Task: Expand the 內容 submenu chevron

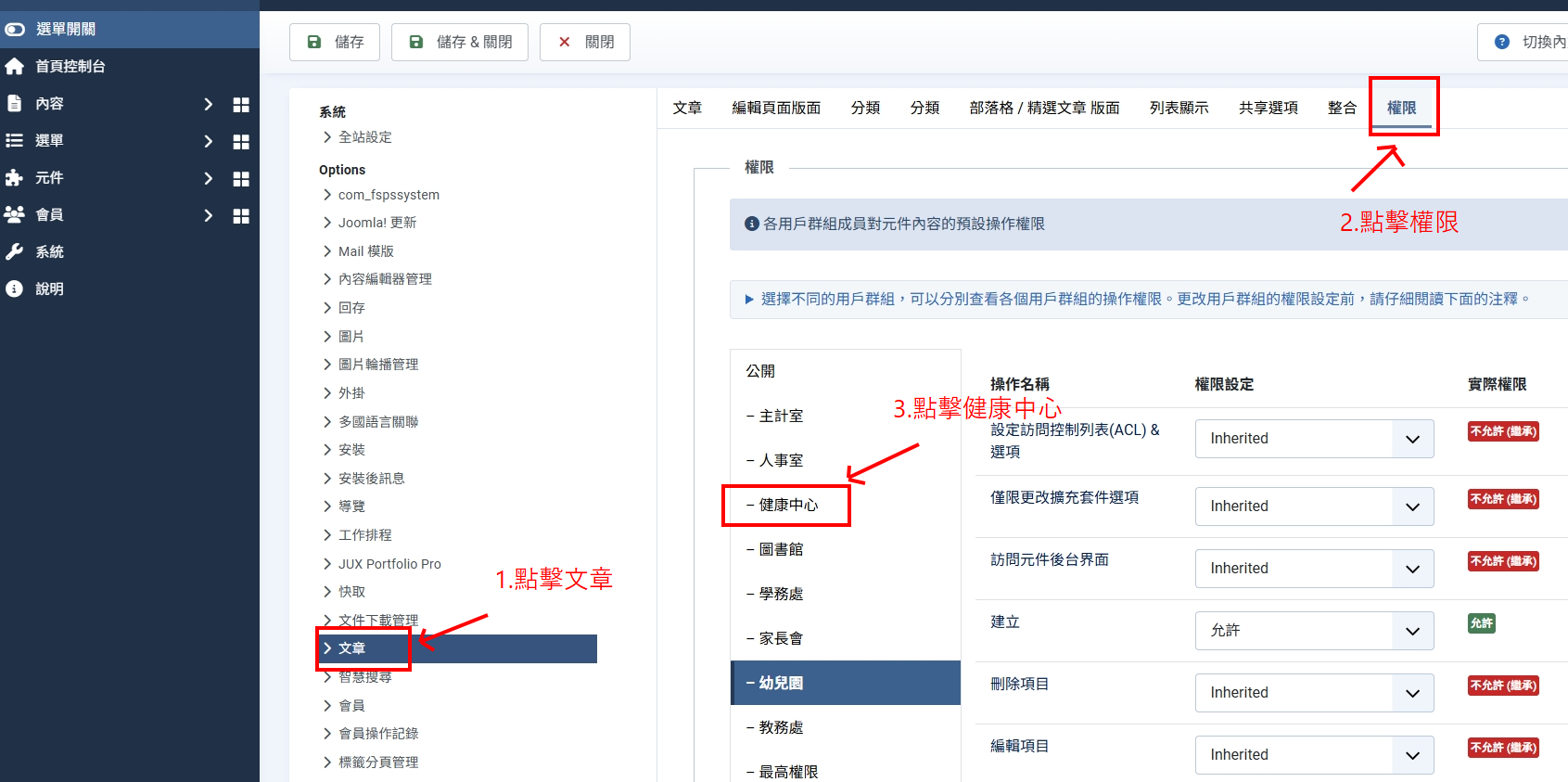Action: click(209, 105)
